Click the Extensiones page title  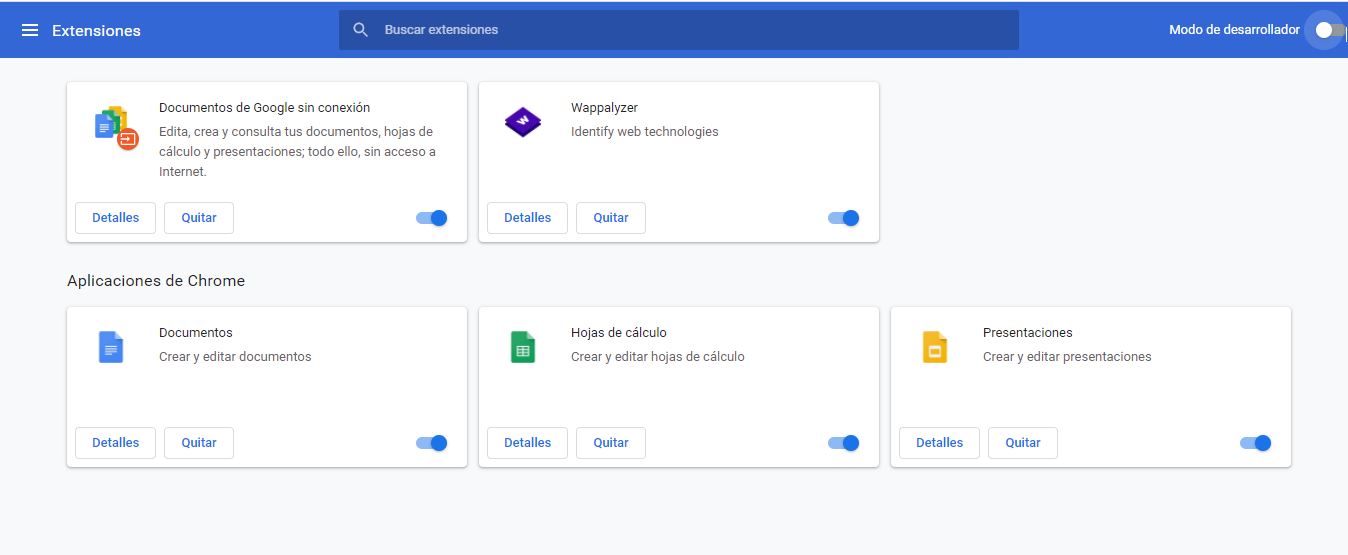tap(96, 31)
